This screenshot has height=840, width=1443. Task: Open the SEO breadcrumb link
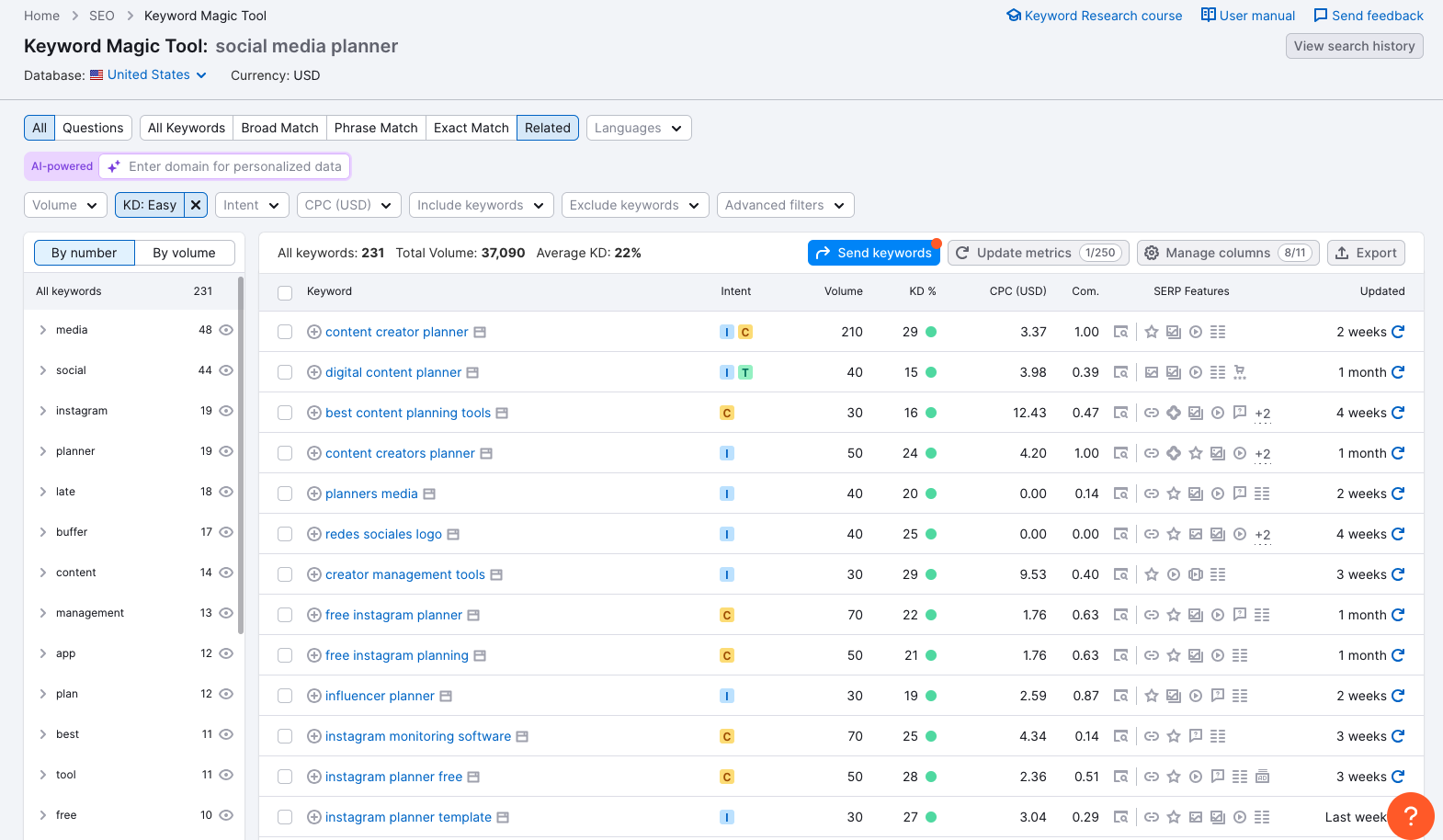click(102, 16)
